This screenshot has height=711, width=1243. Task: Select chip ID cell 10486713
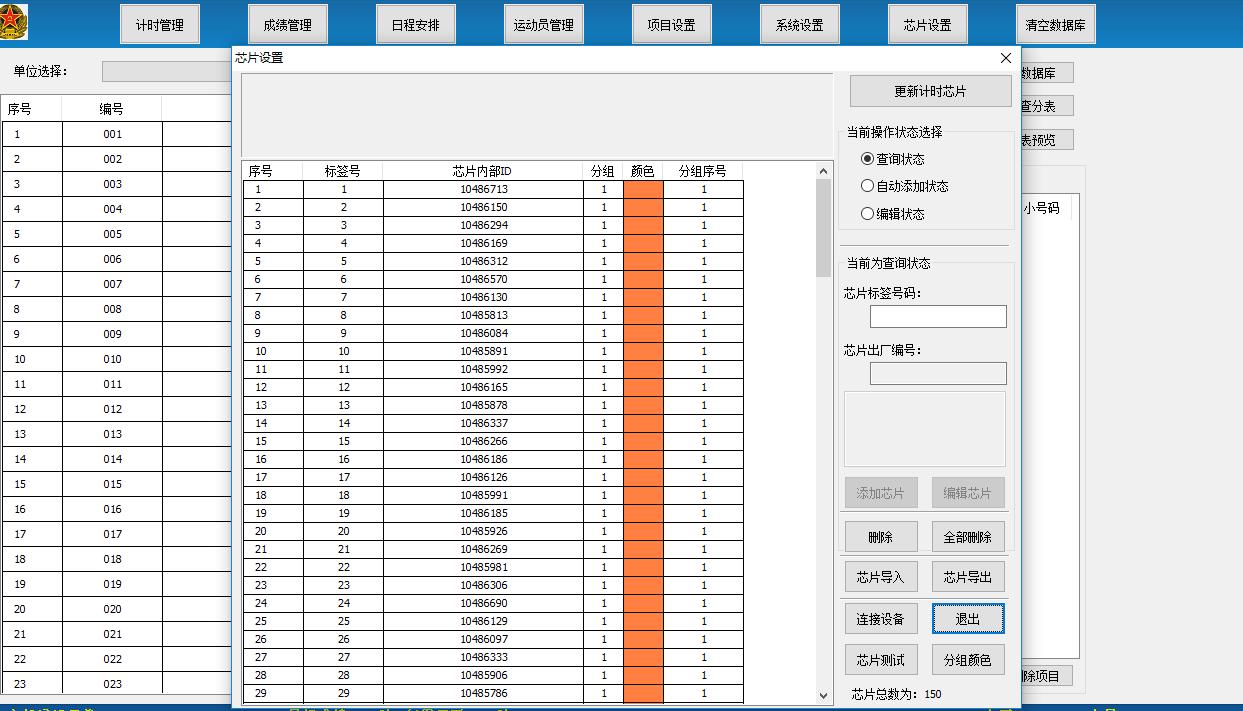483,189
